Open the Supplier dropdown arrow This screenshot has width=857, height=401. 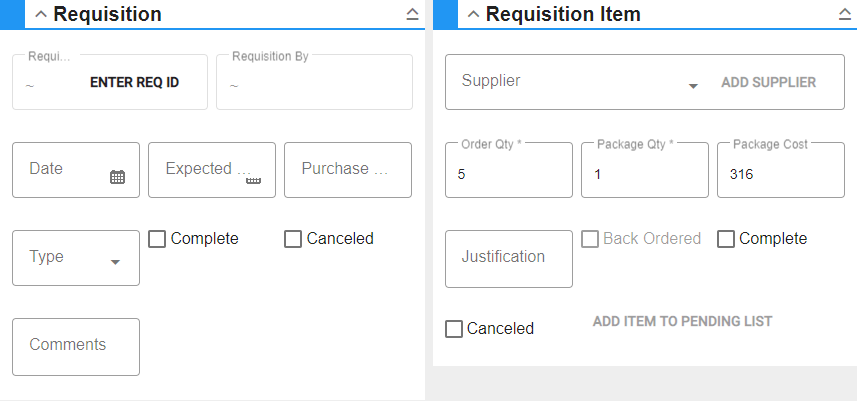[x=693, y=86]
